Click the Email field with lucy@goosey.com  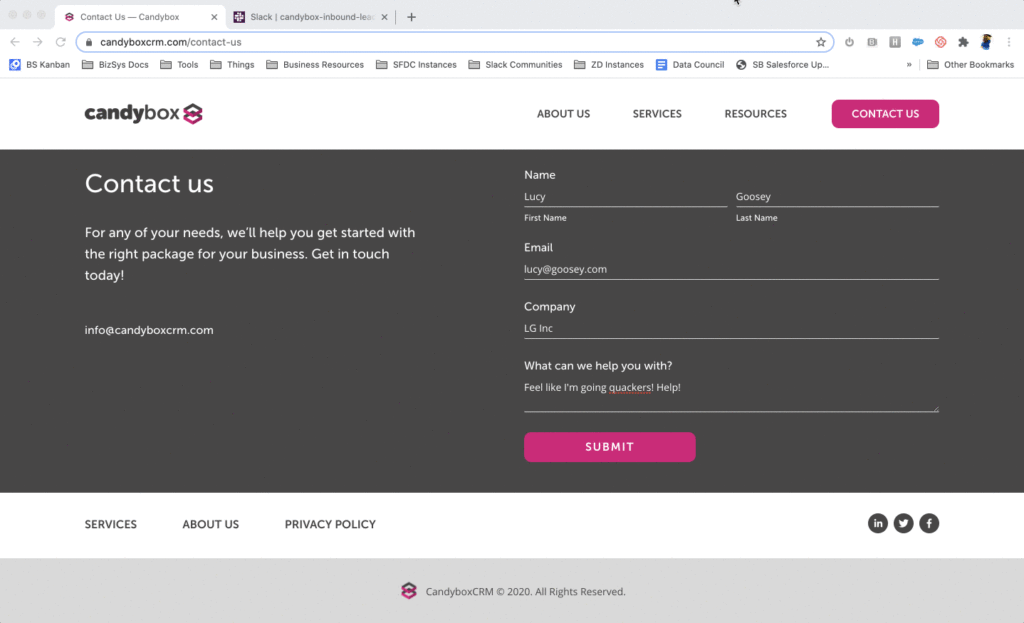[731, 269]
